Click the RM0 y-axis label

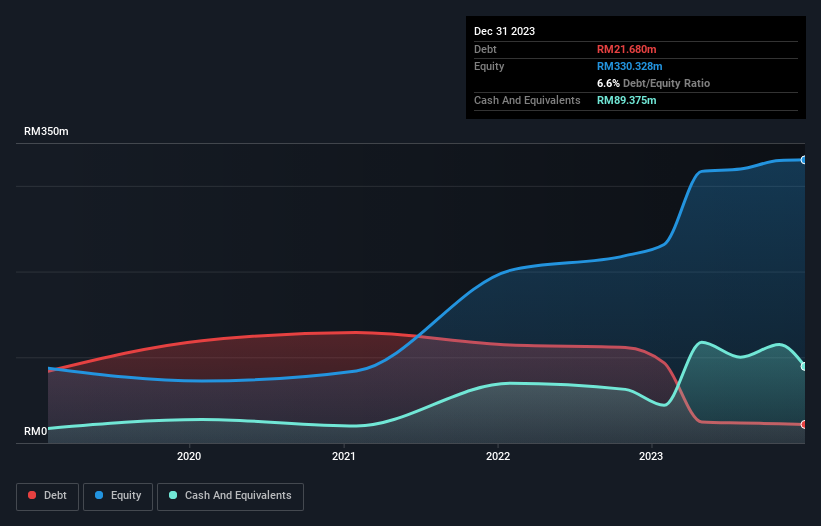tap(36, 431)
